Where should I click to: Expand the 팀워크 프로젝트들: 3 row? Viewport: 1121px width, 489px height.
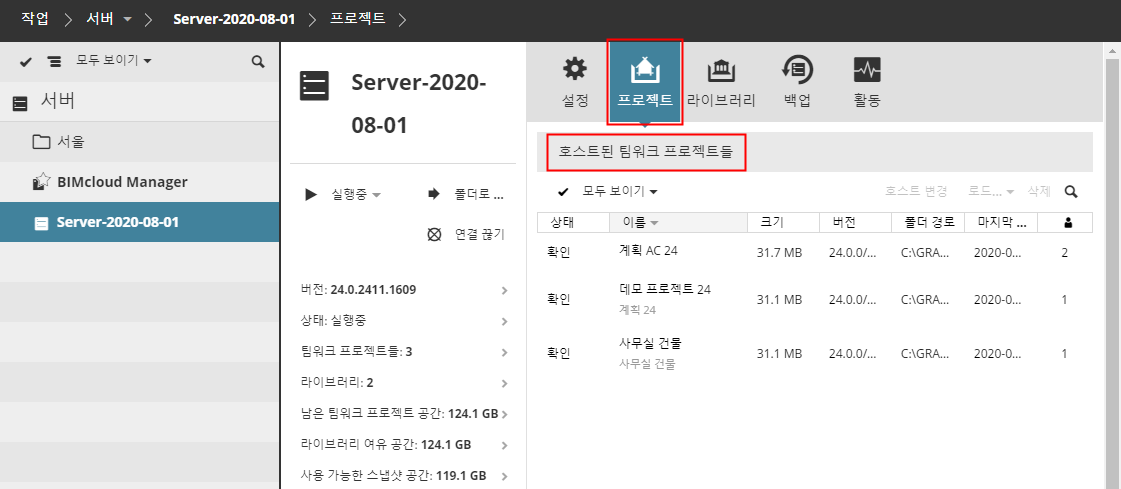click(x=405, y=352)
